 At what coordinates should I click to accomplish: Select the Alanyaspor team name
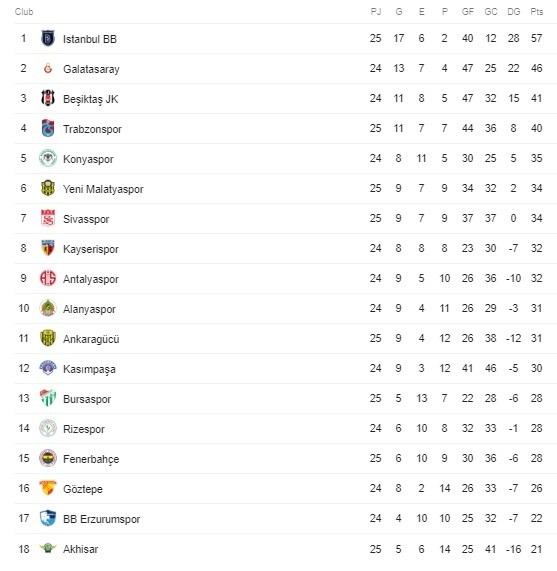click(89, 309)
